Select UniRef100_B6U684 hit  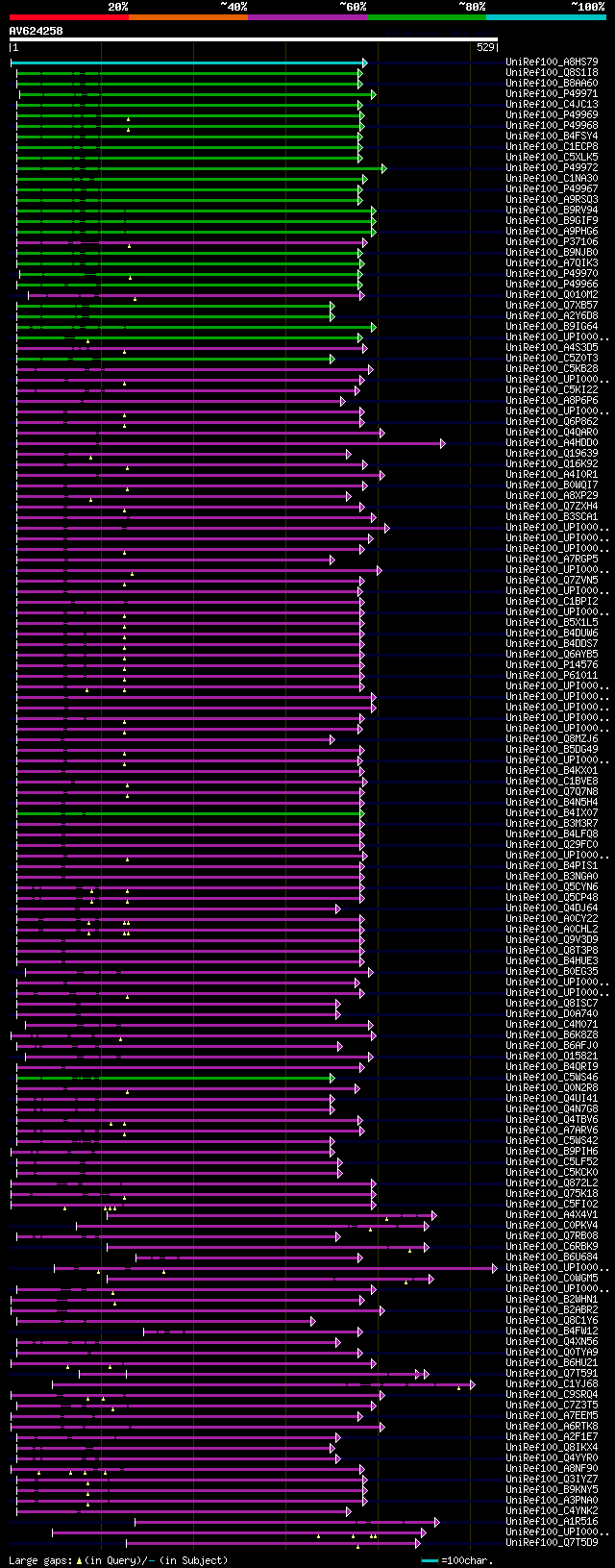(x=552, y=1257)
